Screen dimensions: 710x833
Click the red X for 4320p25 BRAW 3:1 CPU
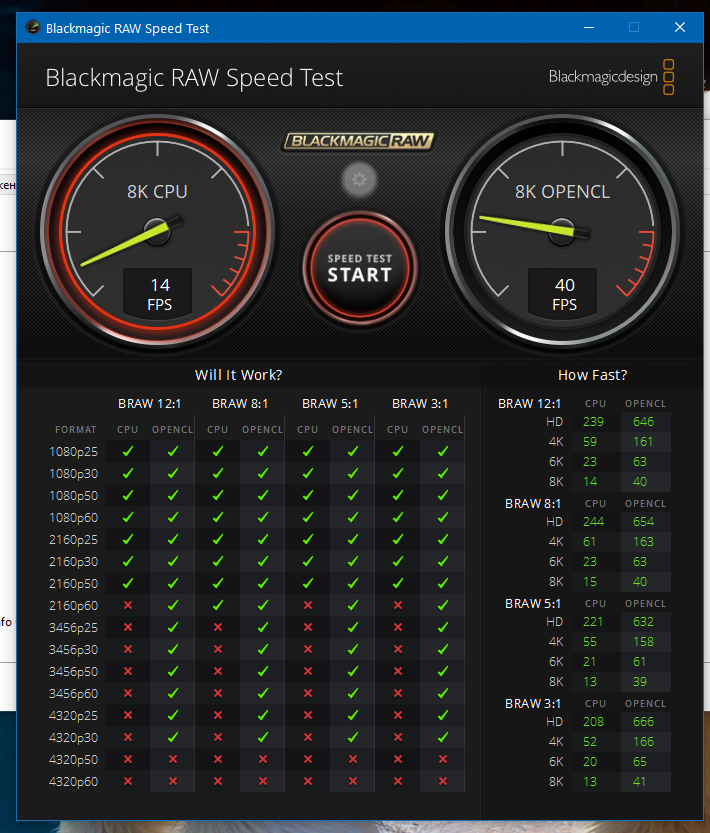(398, 715)
